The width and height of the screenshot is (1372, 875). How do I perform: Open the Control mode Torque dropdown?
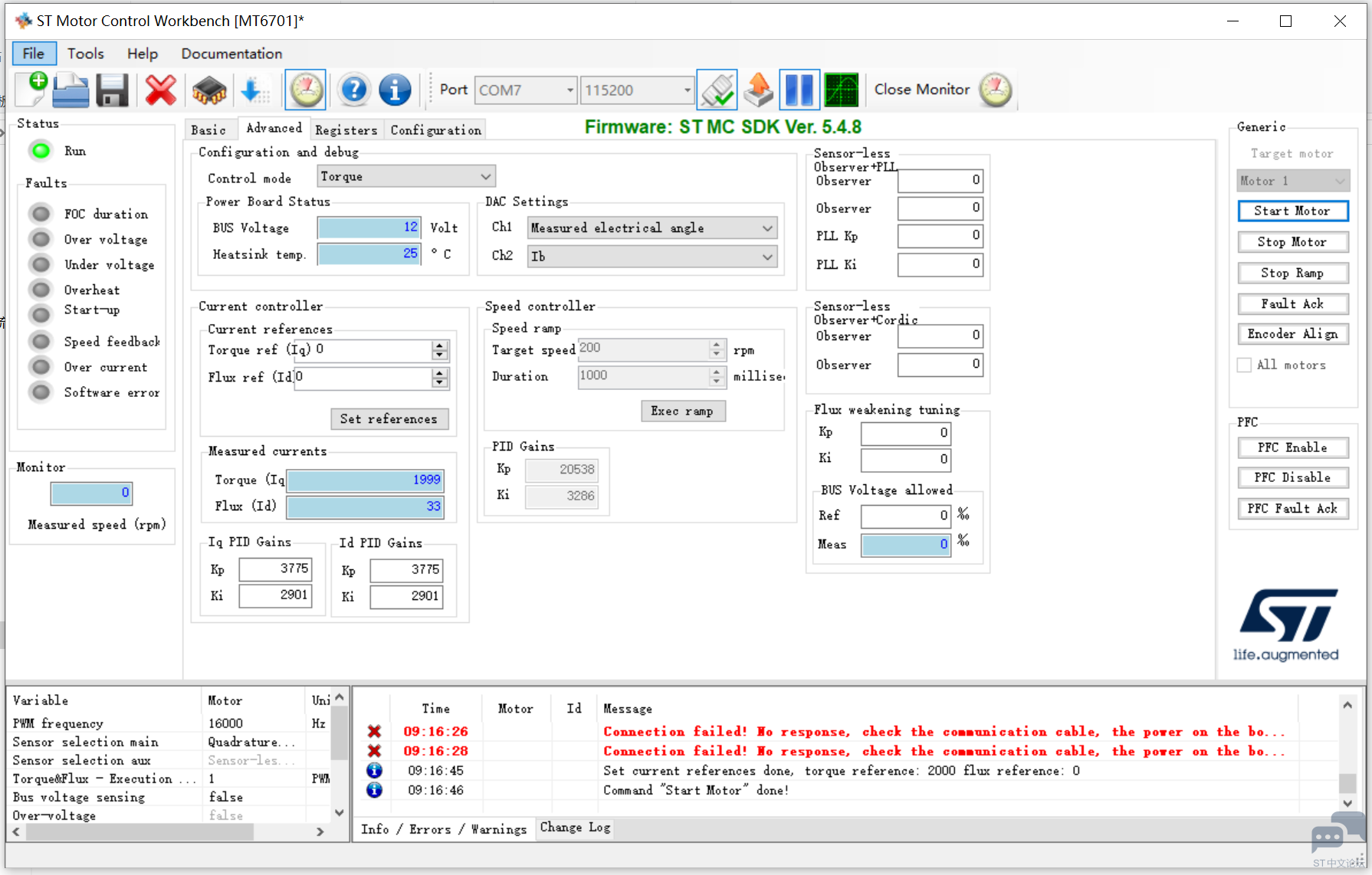click(406, 176)
